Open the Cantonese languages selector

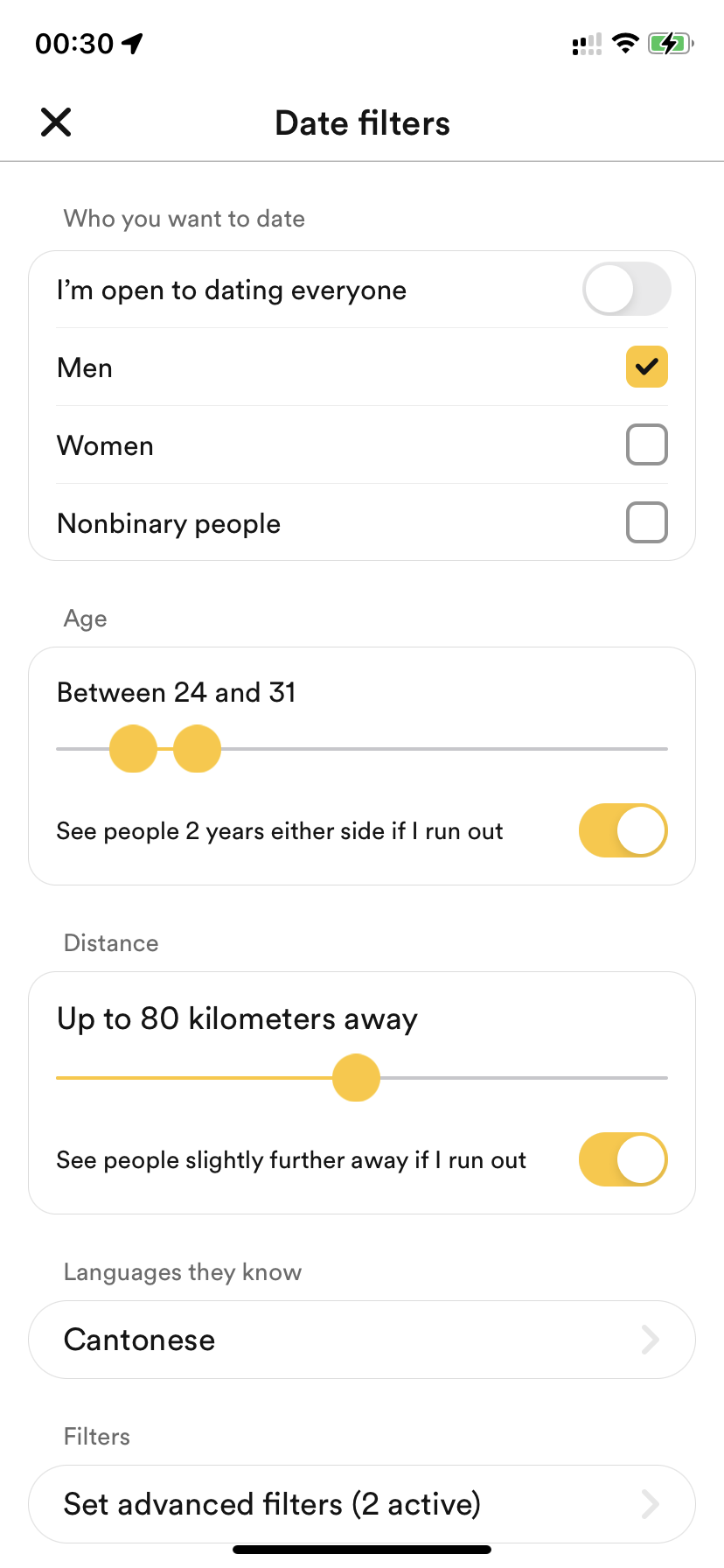pos(350,1340)
